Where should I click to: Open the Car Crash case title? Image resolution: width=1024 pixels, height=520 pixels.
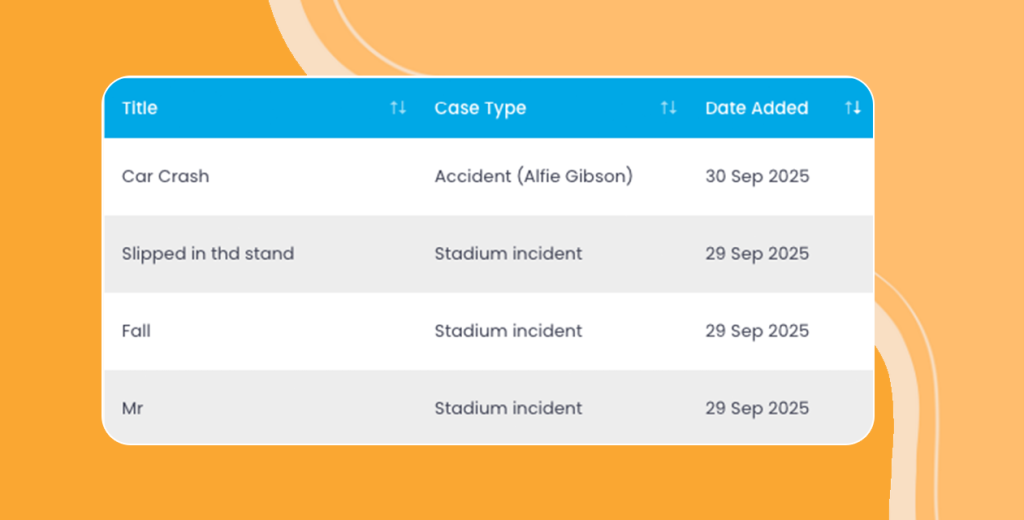pyautogui.click(x=165, y=176)
